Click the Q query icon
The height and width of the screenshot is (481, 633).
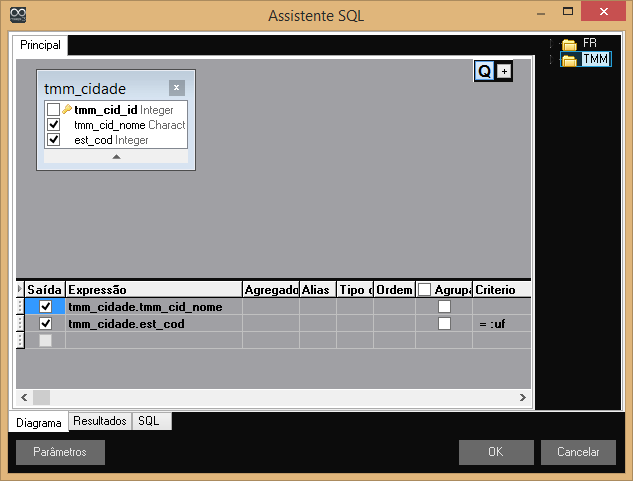484,71
